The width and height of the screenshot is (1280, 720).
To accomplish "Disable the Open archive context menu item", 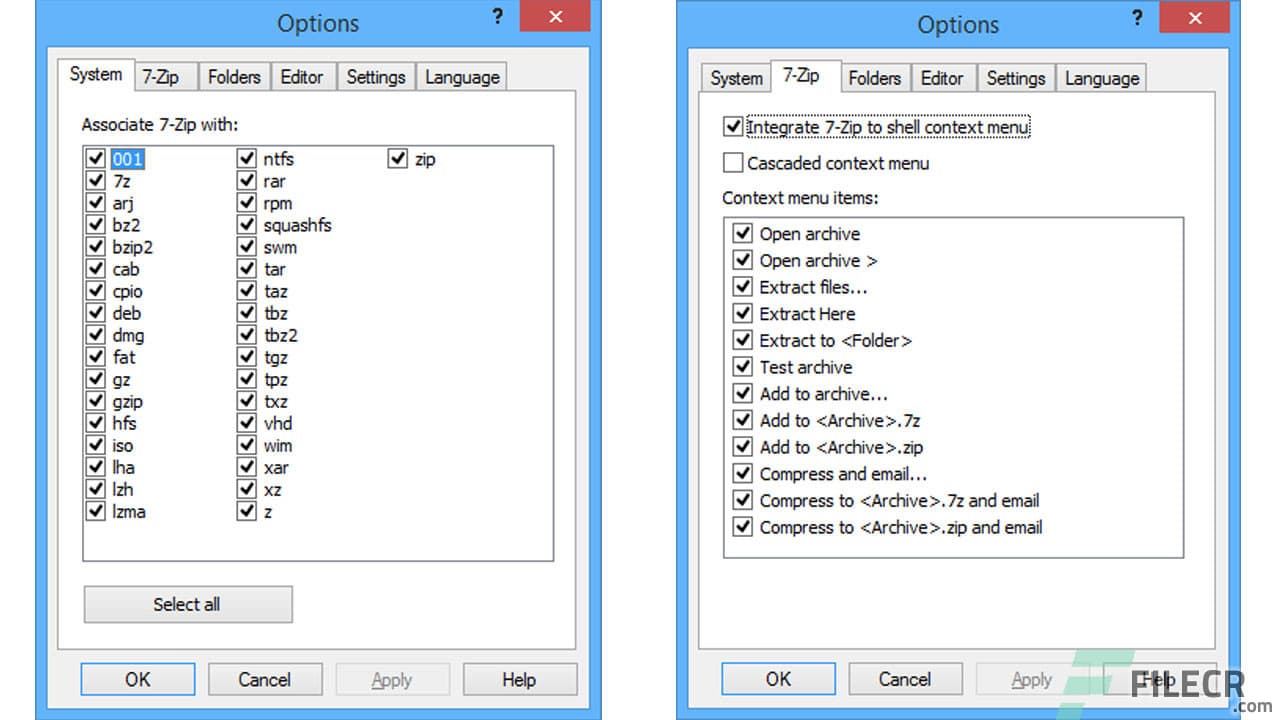I will click(x=741, y=233).
